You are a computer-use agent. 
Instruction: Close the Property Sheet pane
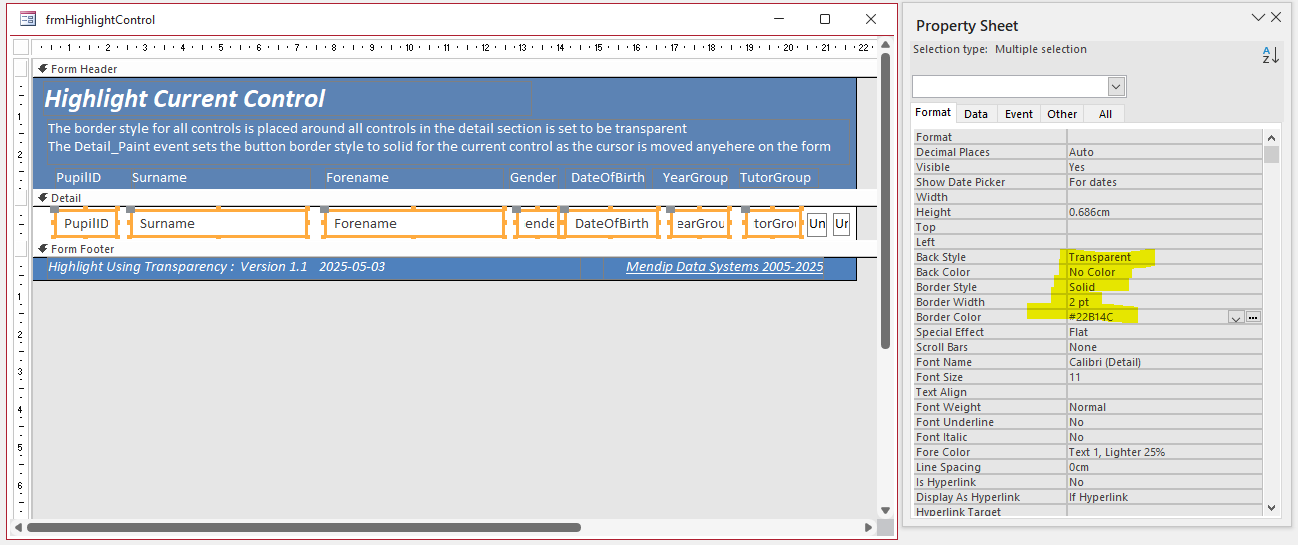click(1276, 17)
